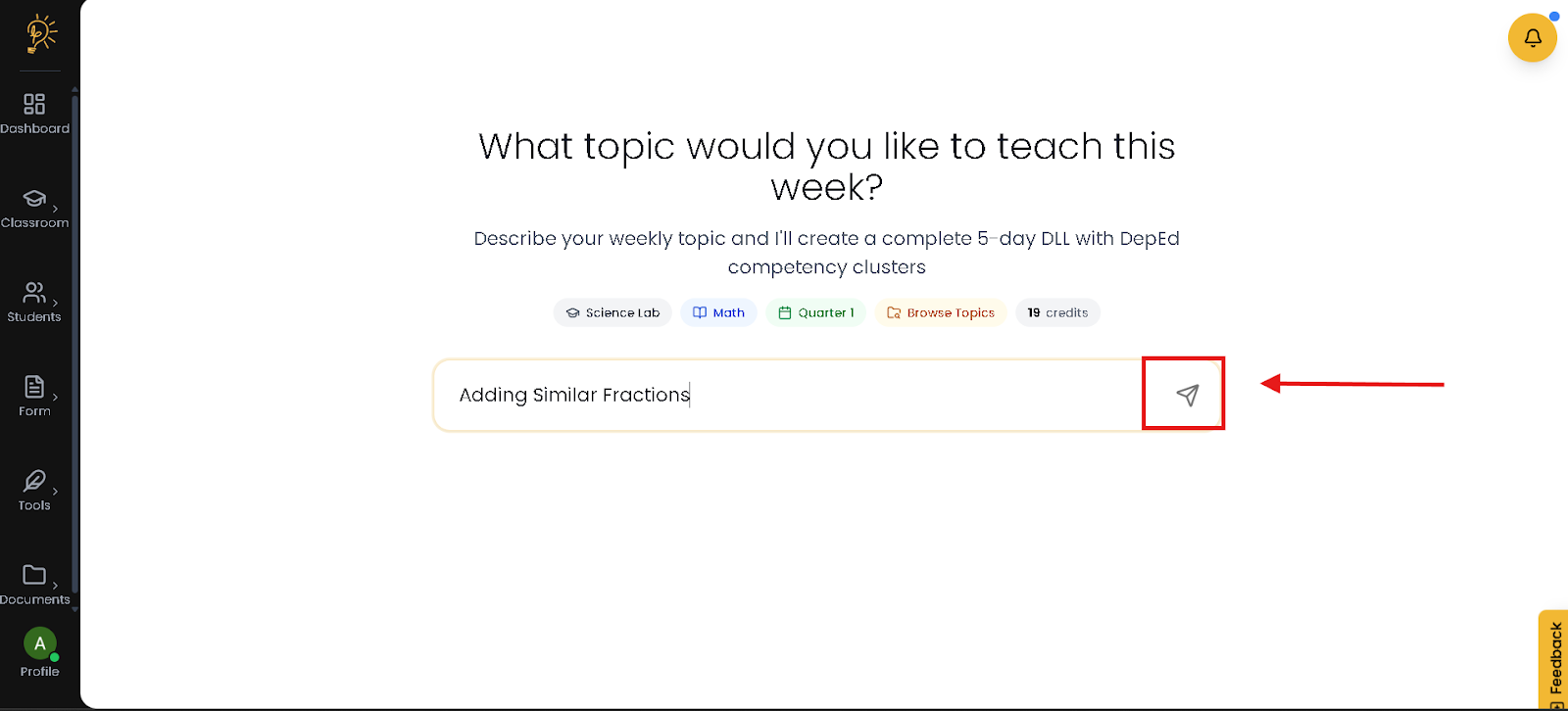This screenshot has height=711, width=1568.
Task: Expand the Tools submenu chevron
Action: 55,492
